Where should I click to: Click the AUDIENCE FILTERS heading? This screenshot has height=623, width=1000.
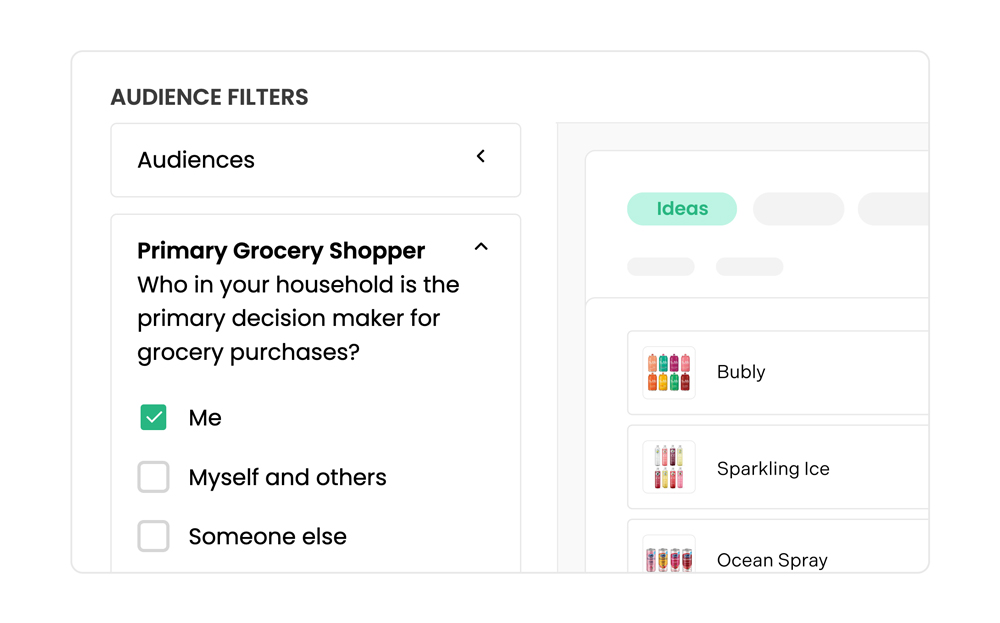point(209,98)
